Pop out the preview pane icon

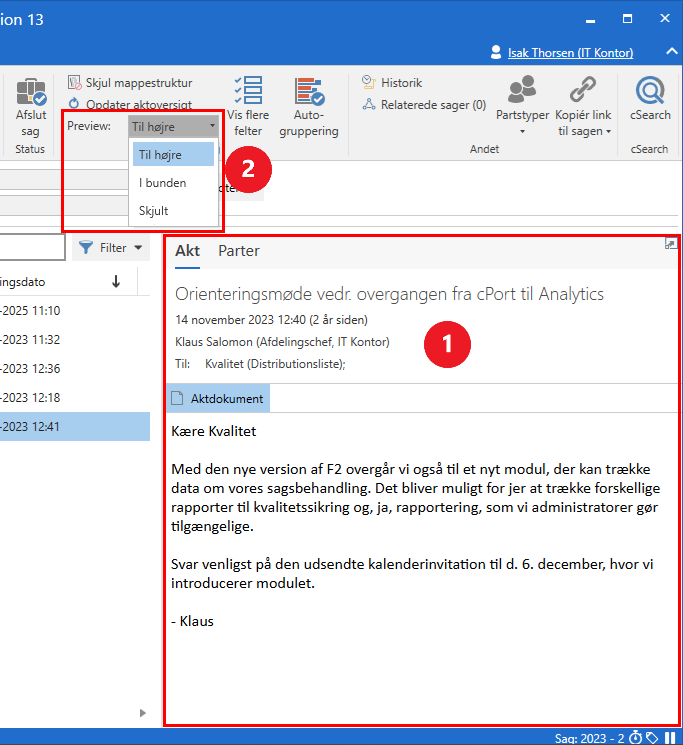671,244
